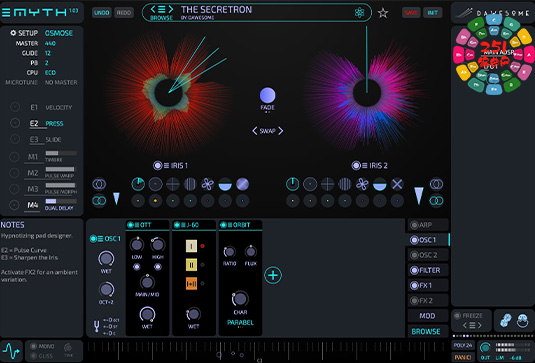This screenshot has width=535, height=363.
Task: Toggle the OTT LOW band button
Action: point(136,267)
